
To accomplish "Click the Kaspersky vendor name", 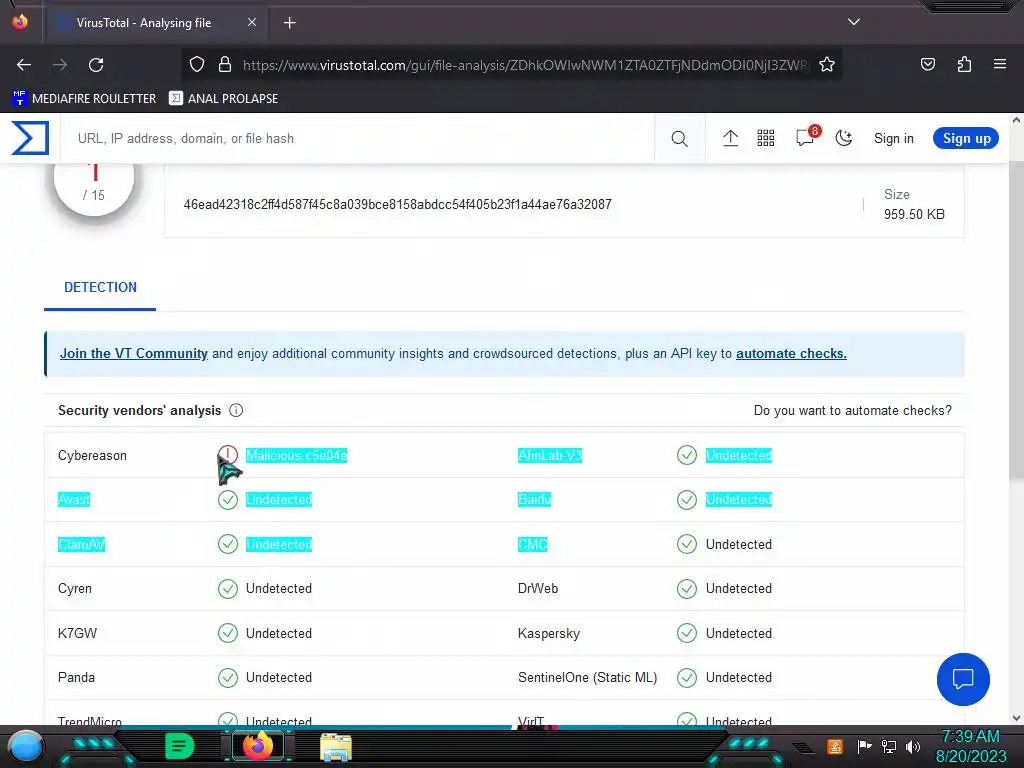I will [x=549, y=633].
